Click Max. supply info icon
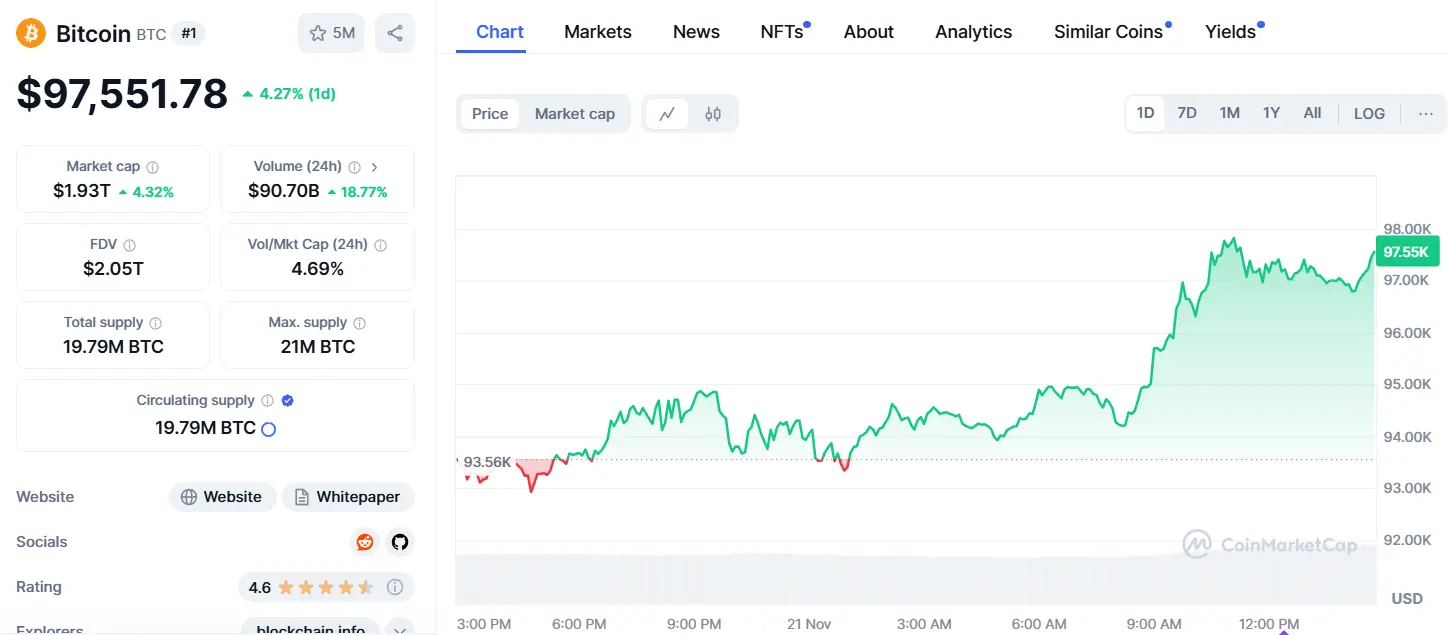Image resolution: width=1448 pixels, height=635 pixels. click(359, 323)
